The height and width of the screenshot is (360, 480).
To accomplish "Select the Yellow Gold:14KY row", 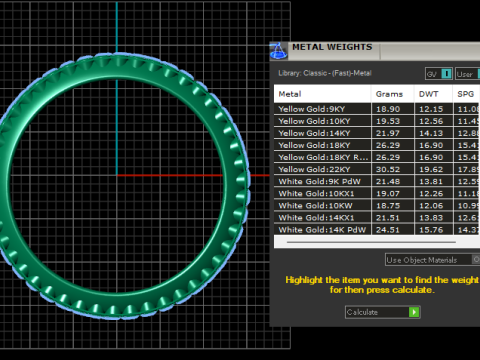I will pyautogui.click(x=377, y=133).
